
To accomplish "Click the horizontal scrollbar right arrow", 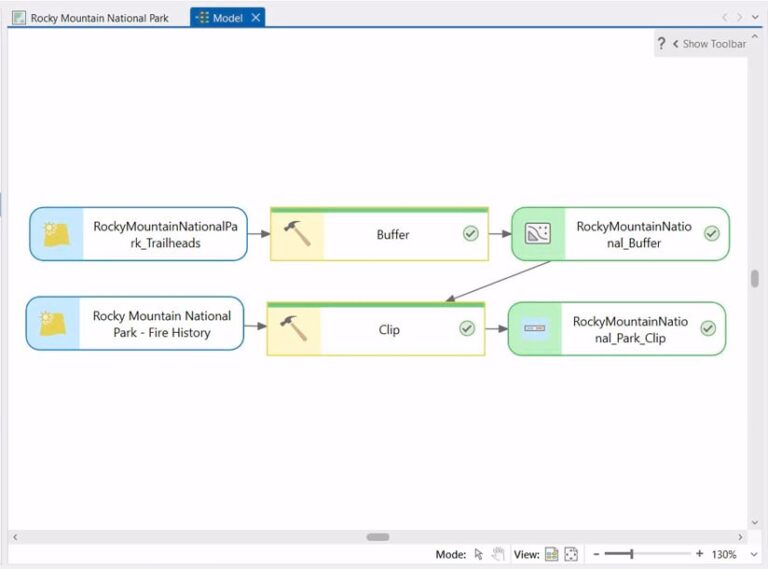I will pyautogui.click(x=740, y=537).
